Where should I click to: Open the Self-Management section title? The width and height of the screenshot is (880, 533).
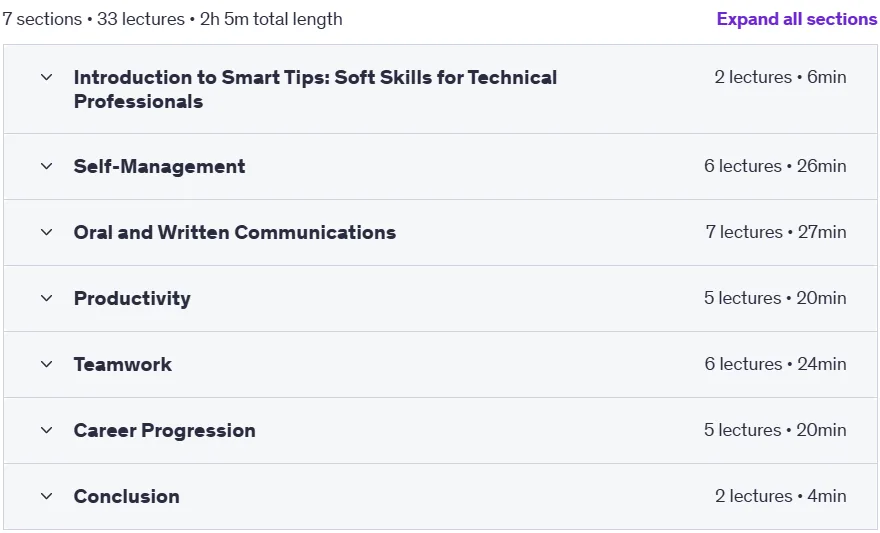click(x=159, y=166)
